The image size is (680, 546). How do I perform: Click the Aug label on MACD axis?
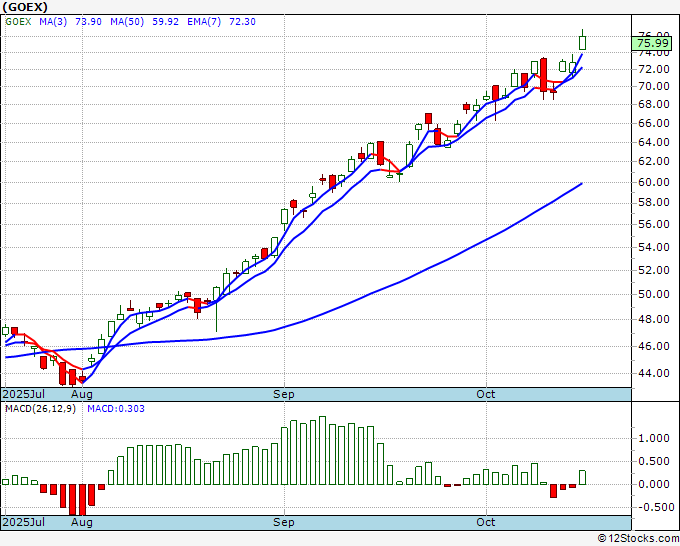pyautogui.click(x=82, y=522)
